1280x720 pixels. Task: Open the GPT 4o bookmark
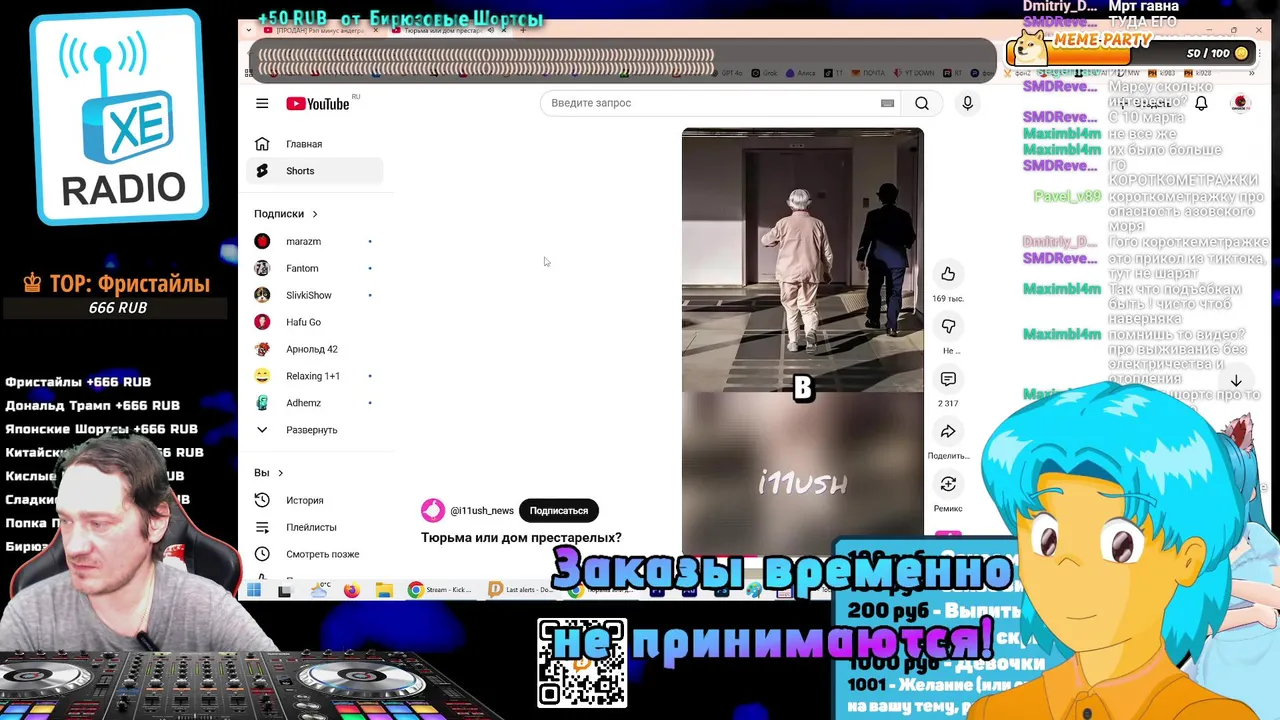[727, 73]
